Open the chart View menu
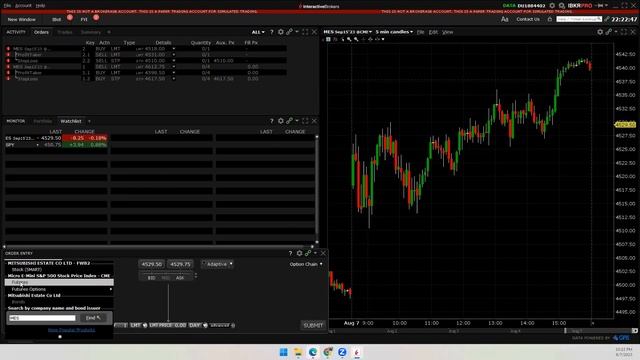This screenshot has height=360, width=640. 447,32
